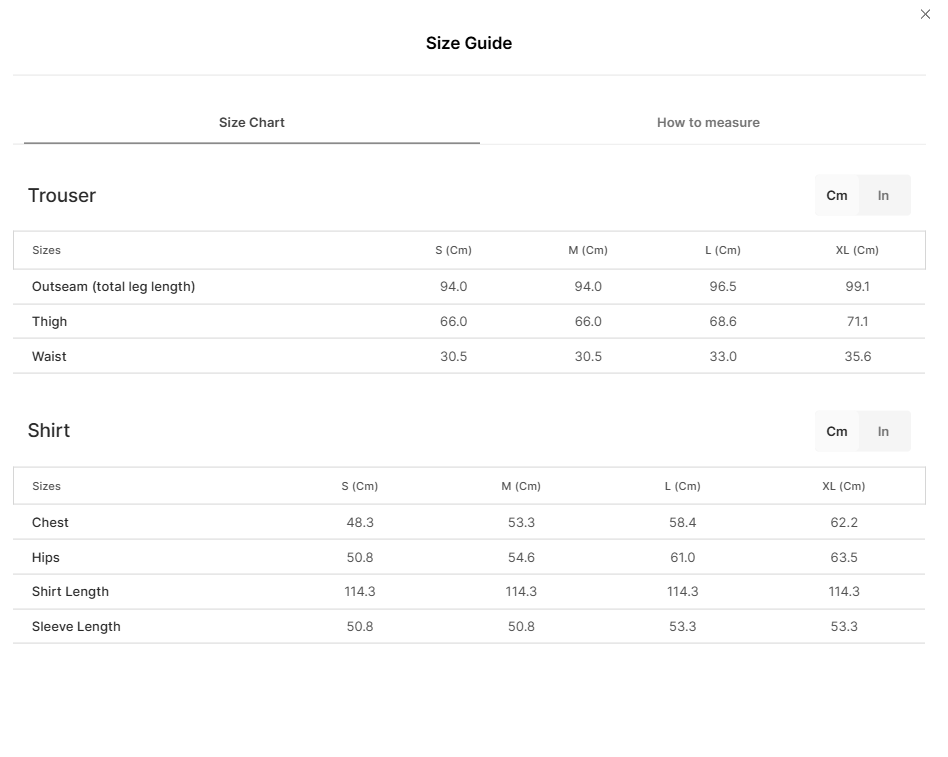The image size is (948, 757).
Task: Click the Outseam (total leg length) row label
Action: [x=114, y=287]
